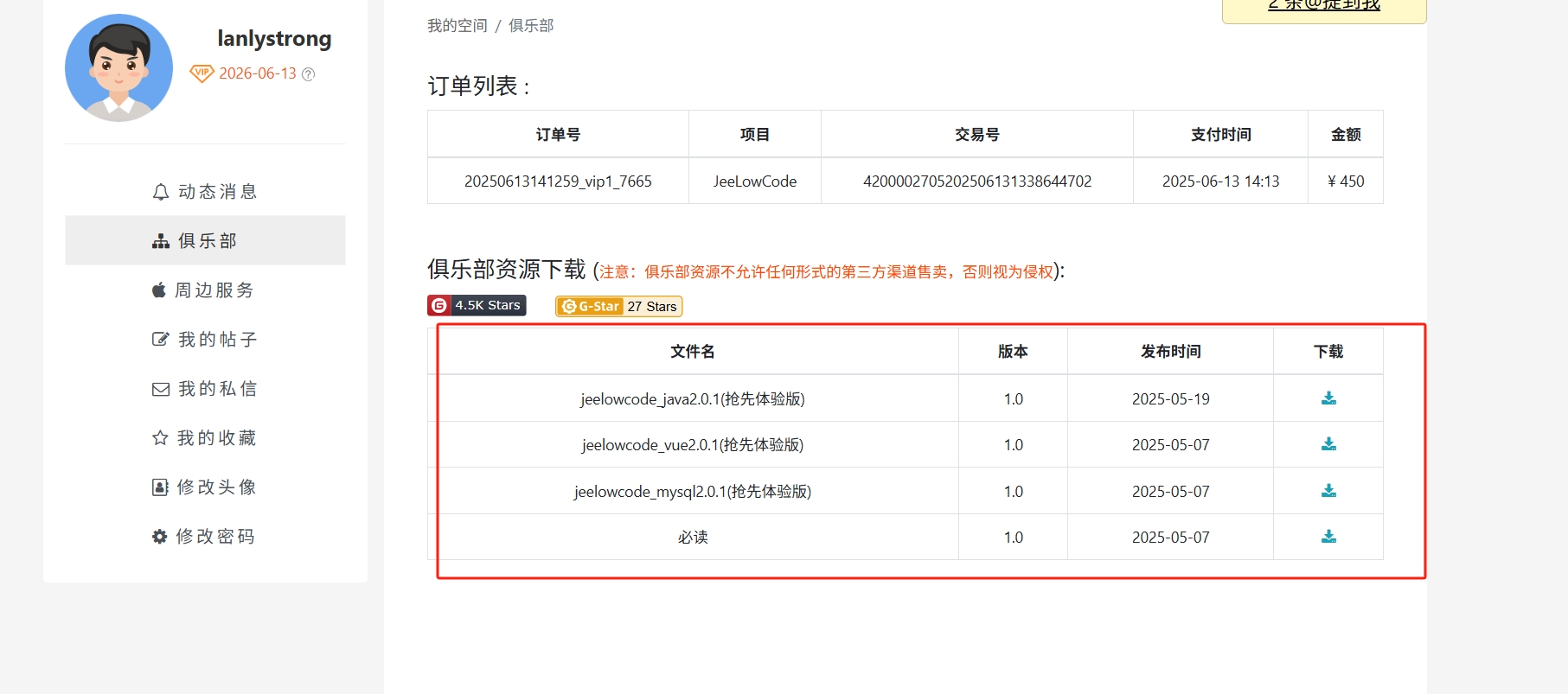
Task: Go to 我的帖子 in sidebar
Action: coord(205,340)
